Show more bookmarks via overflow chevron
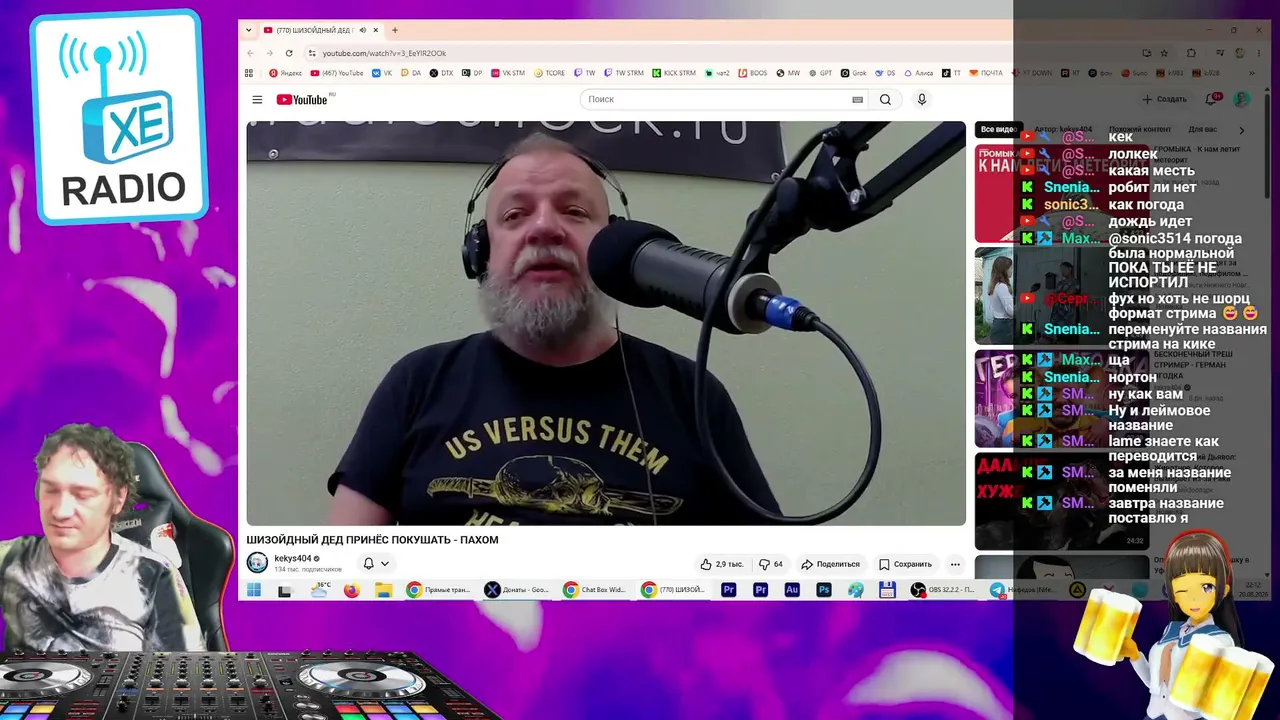 pyautogui.click(x=1252, y=73)
